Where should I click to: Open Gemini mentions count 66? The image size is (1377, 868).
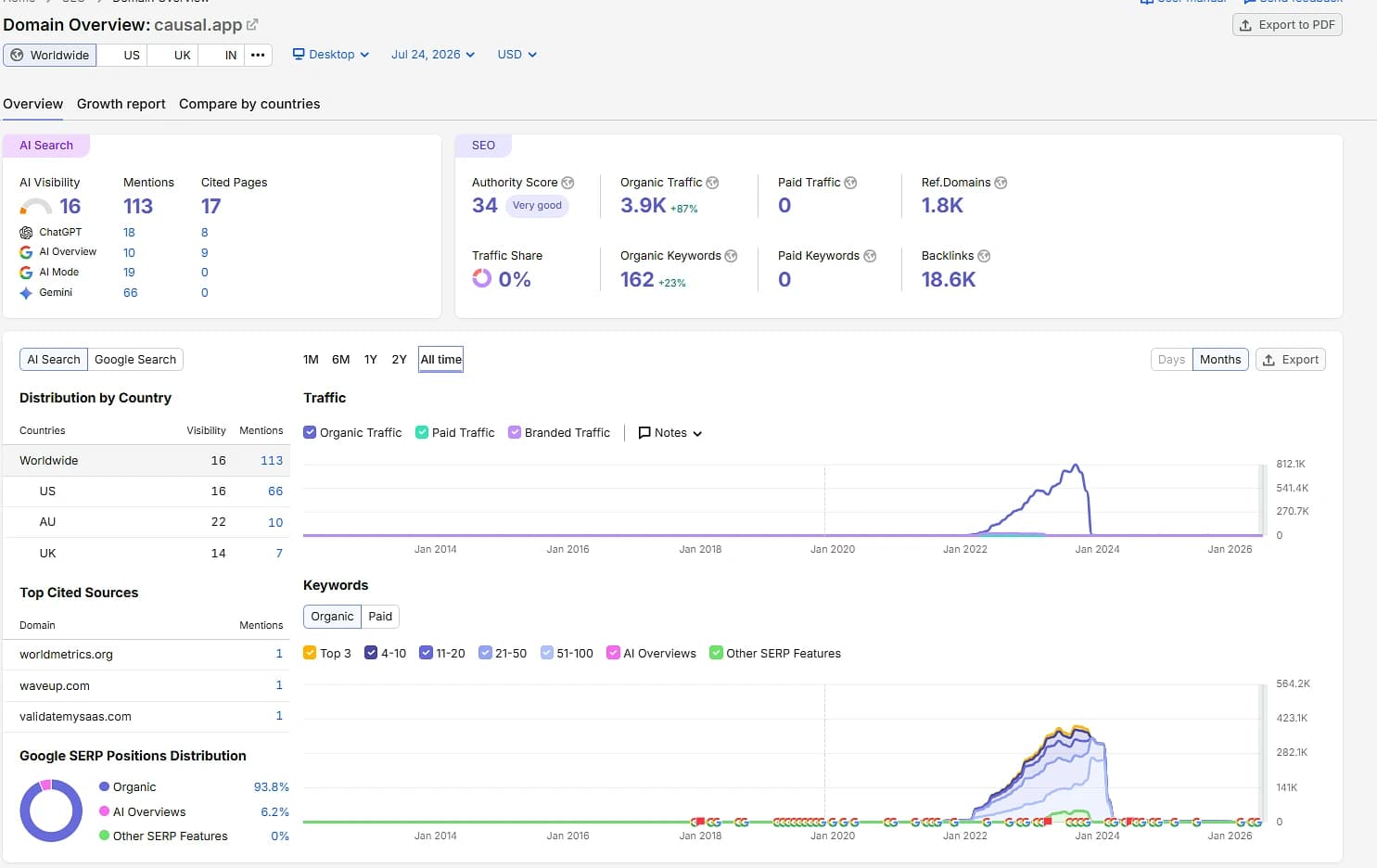(x=131, y=293)
